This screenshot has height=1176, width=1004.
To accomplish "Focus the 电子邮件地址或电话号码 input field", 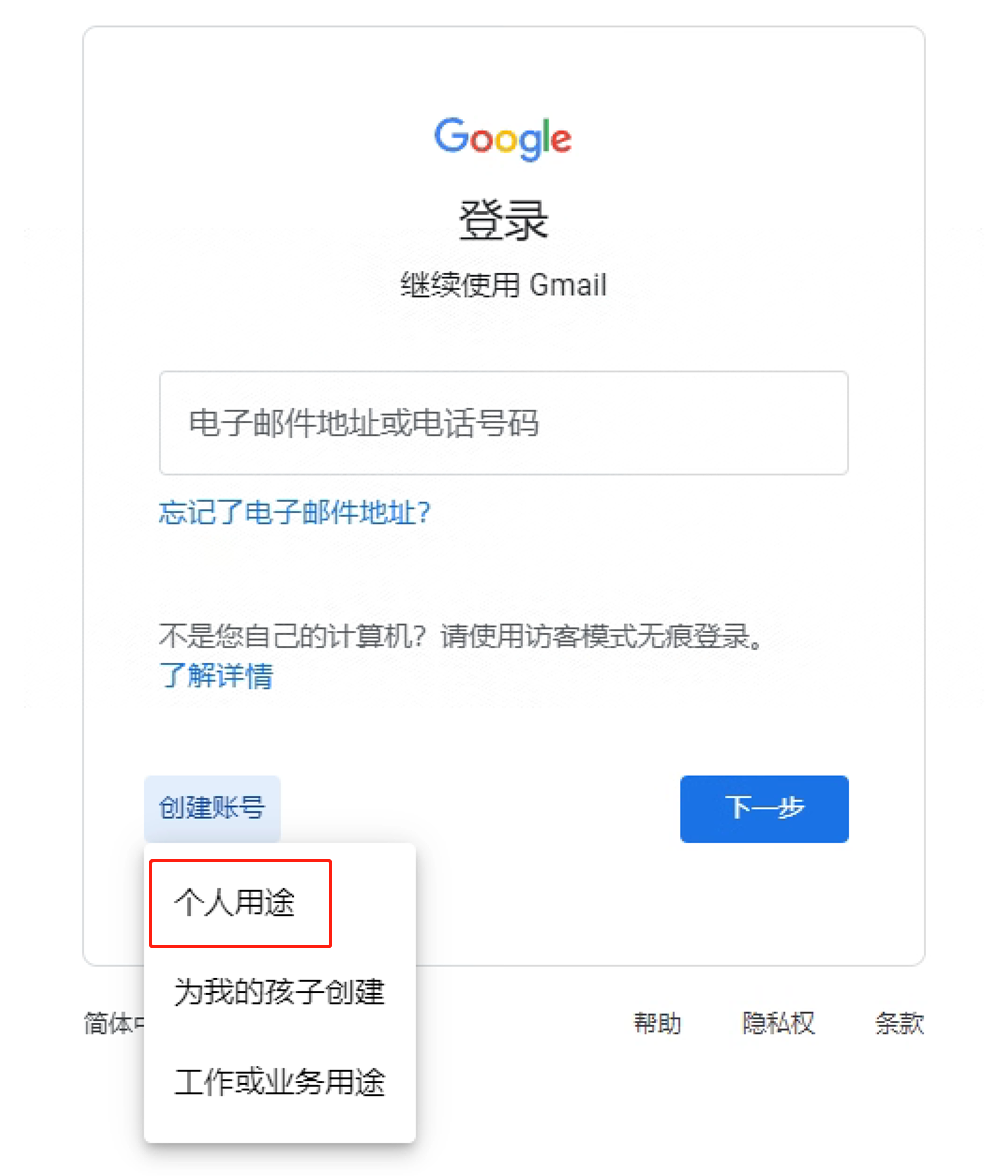I will [503, 422].
